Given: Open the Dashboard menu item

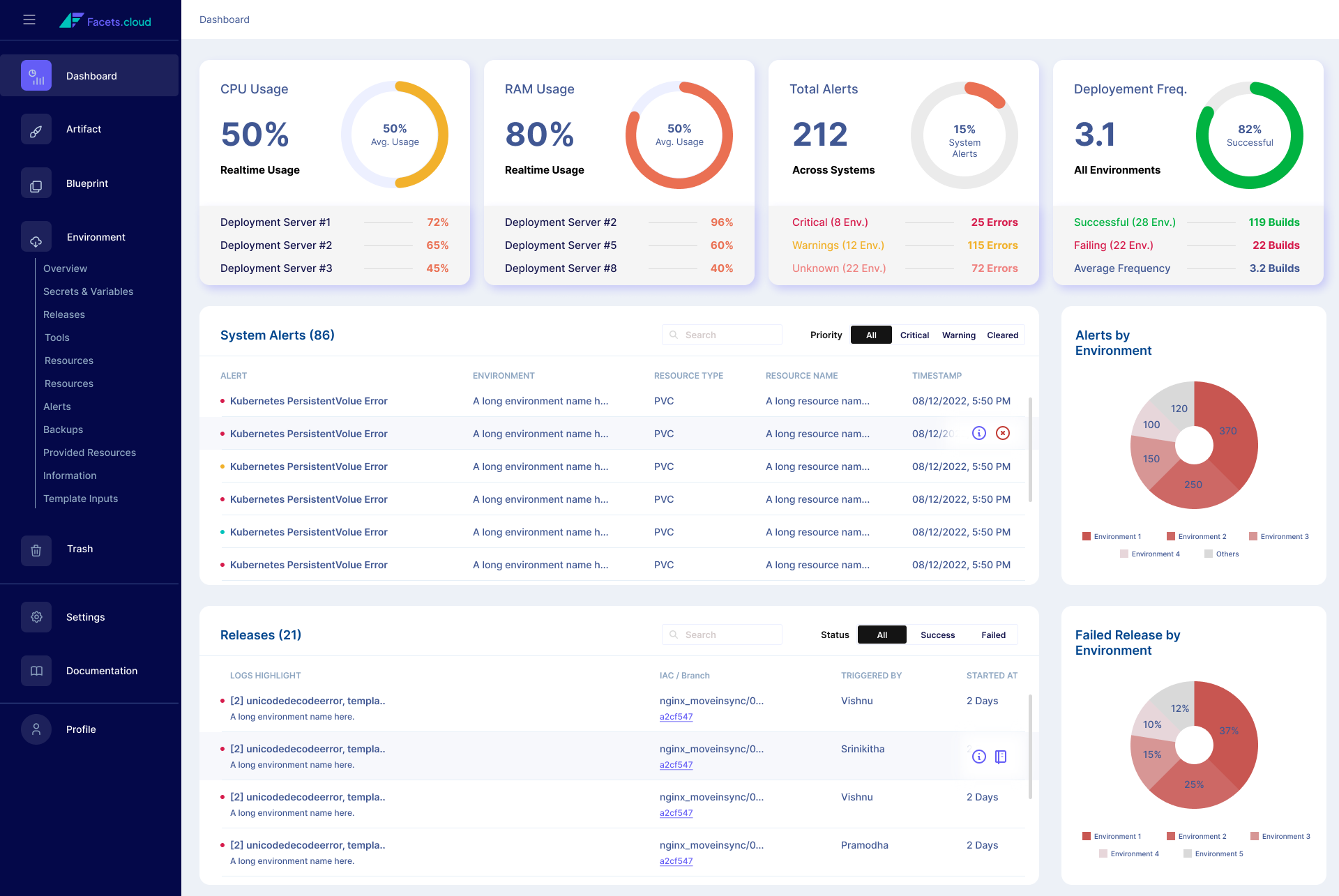Looking at the screenshot, I should (x=89, y=75).
